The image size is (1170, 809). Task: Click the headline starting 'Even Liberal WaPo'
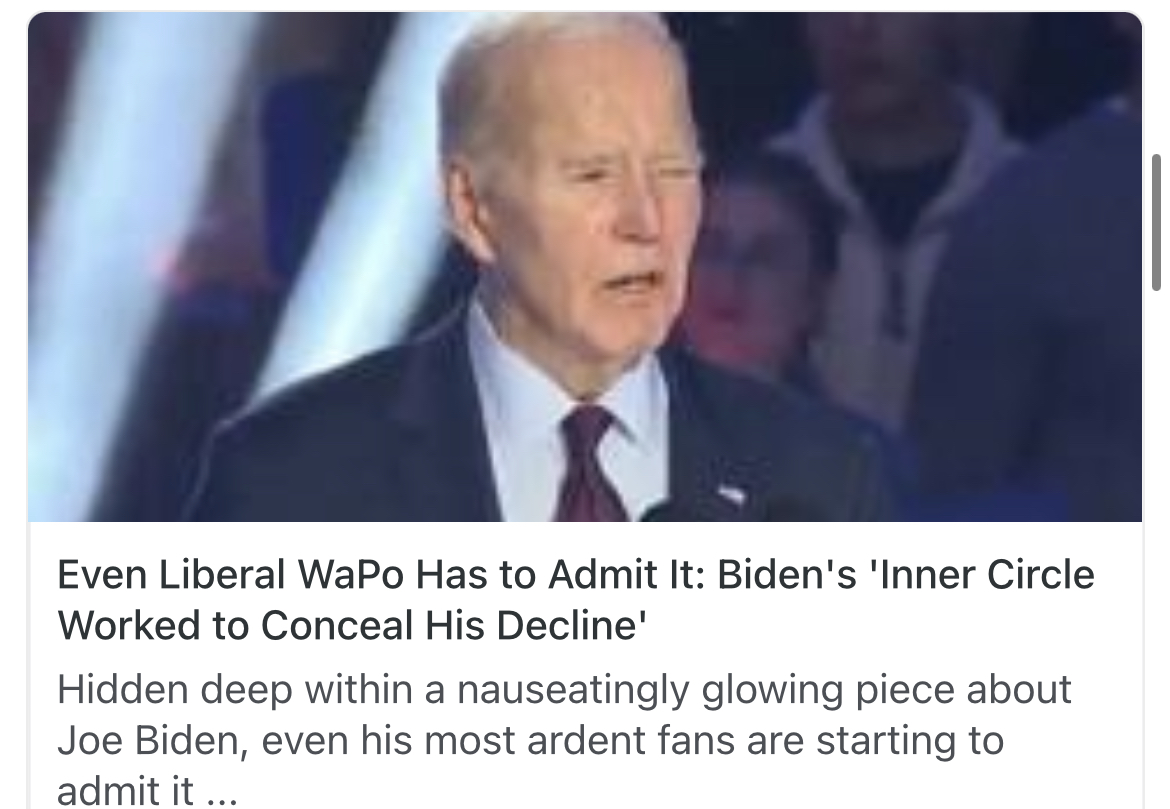576,599
